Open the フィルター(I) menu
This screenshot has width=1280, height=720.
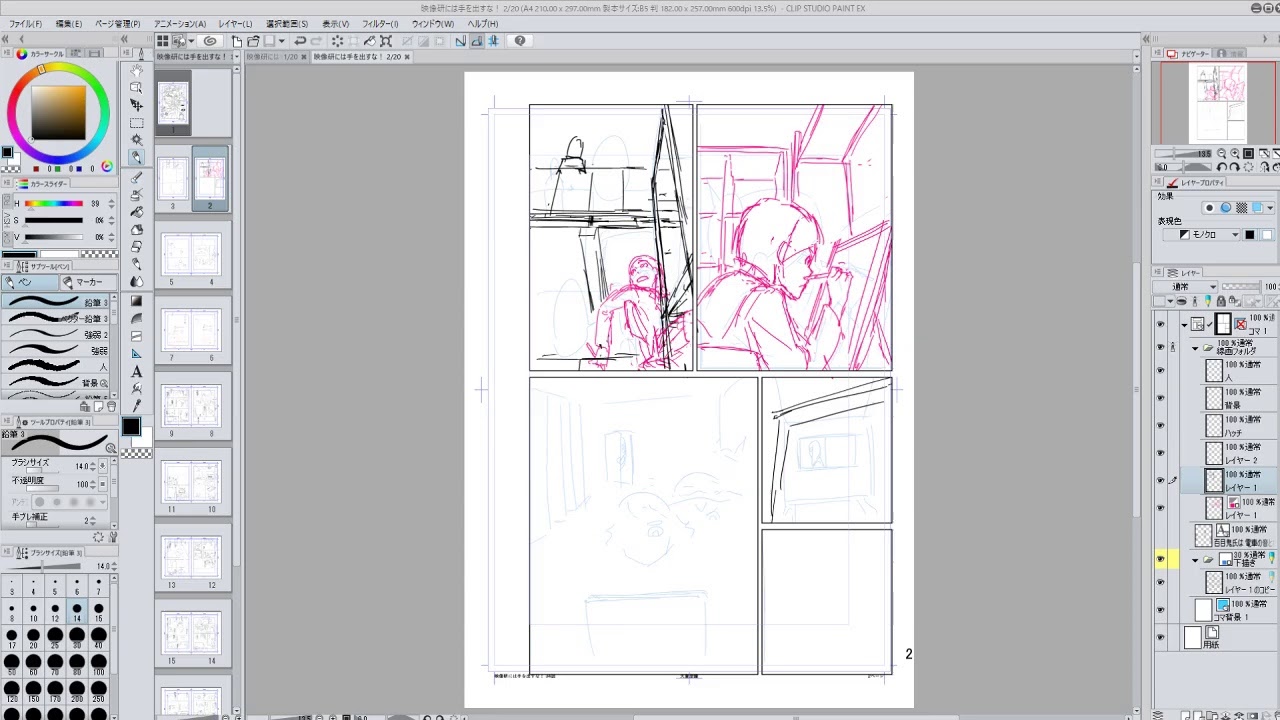coord(379,24)
